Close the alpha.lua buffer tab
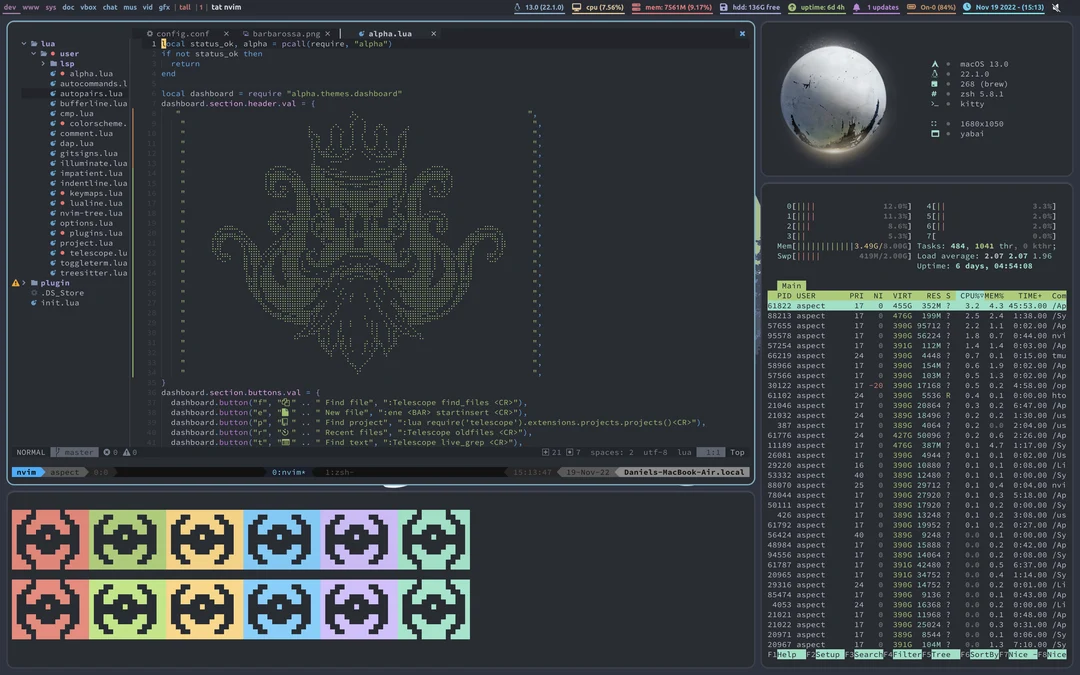Viewport: 1080px width, 675px height. point(433,34)
